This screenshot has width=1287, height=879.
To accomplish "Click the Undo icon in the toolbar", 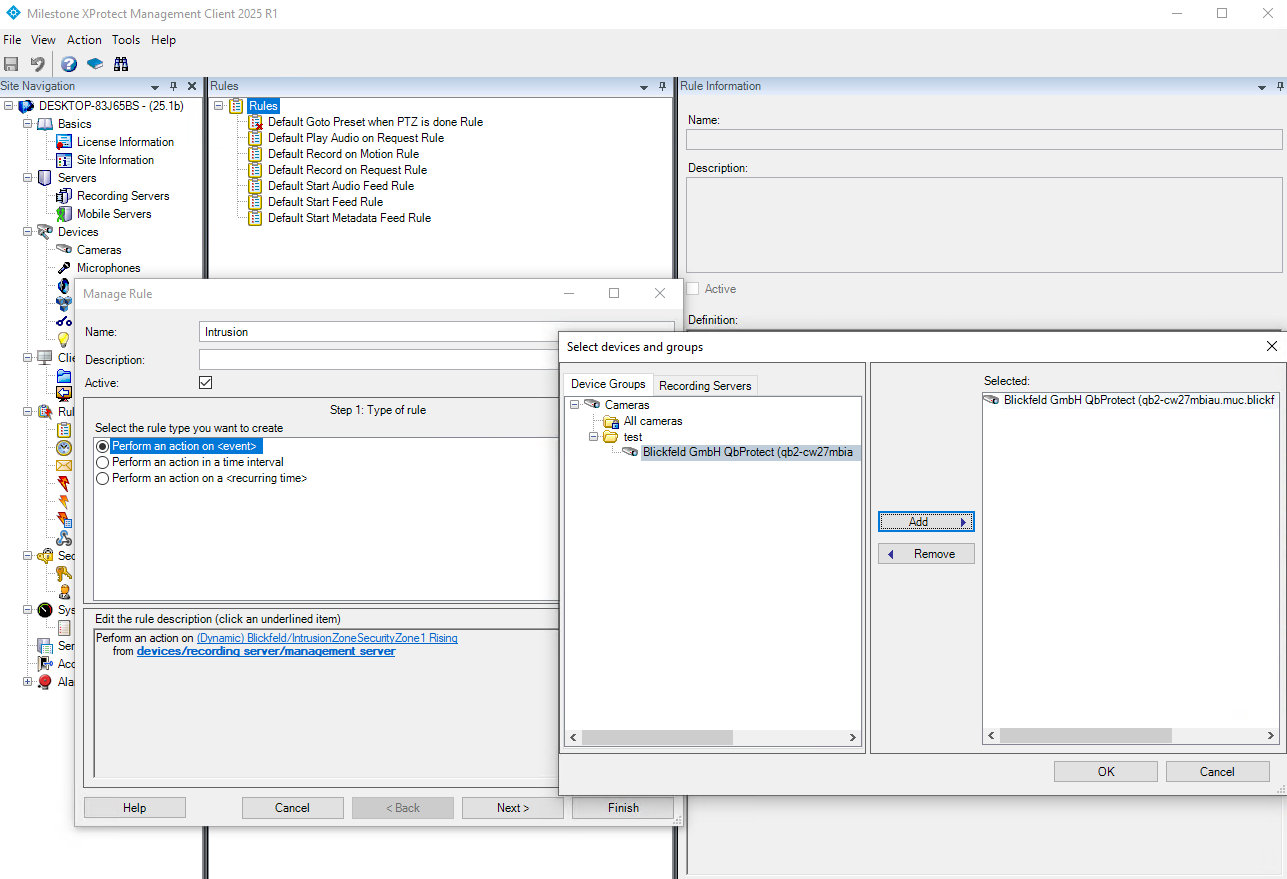I will 38,64.
